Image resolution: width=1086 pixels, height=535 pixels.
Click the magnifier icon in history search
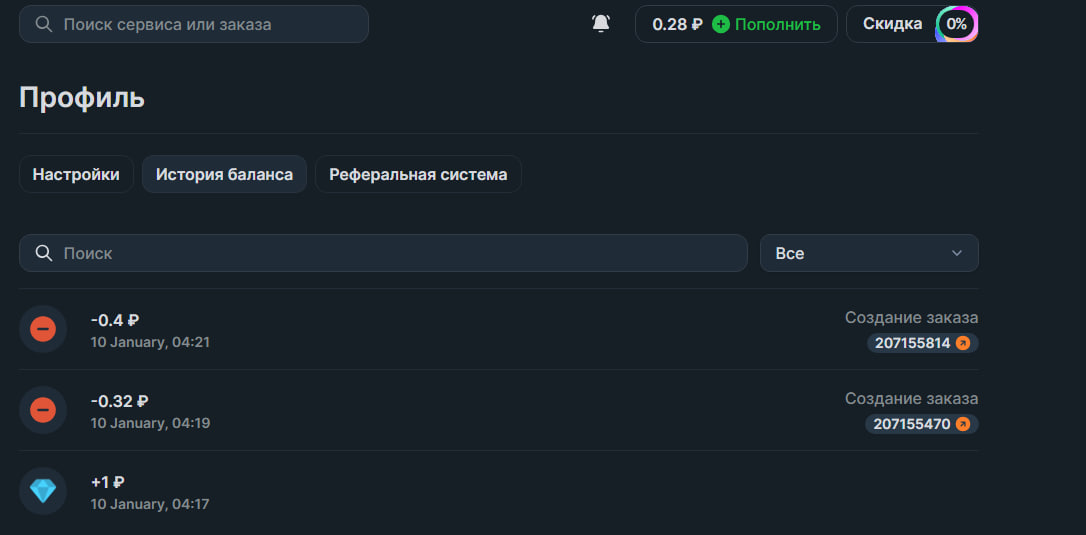coord(43,253)
